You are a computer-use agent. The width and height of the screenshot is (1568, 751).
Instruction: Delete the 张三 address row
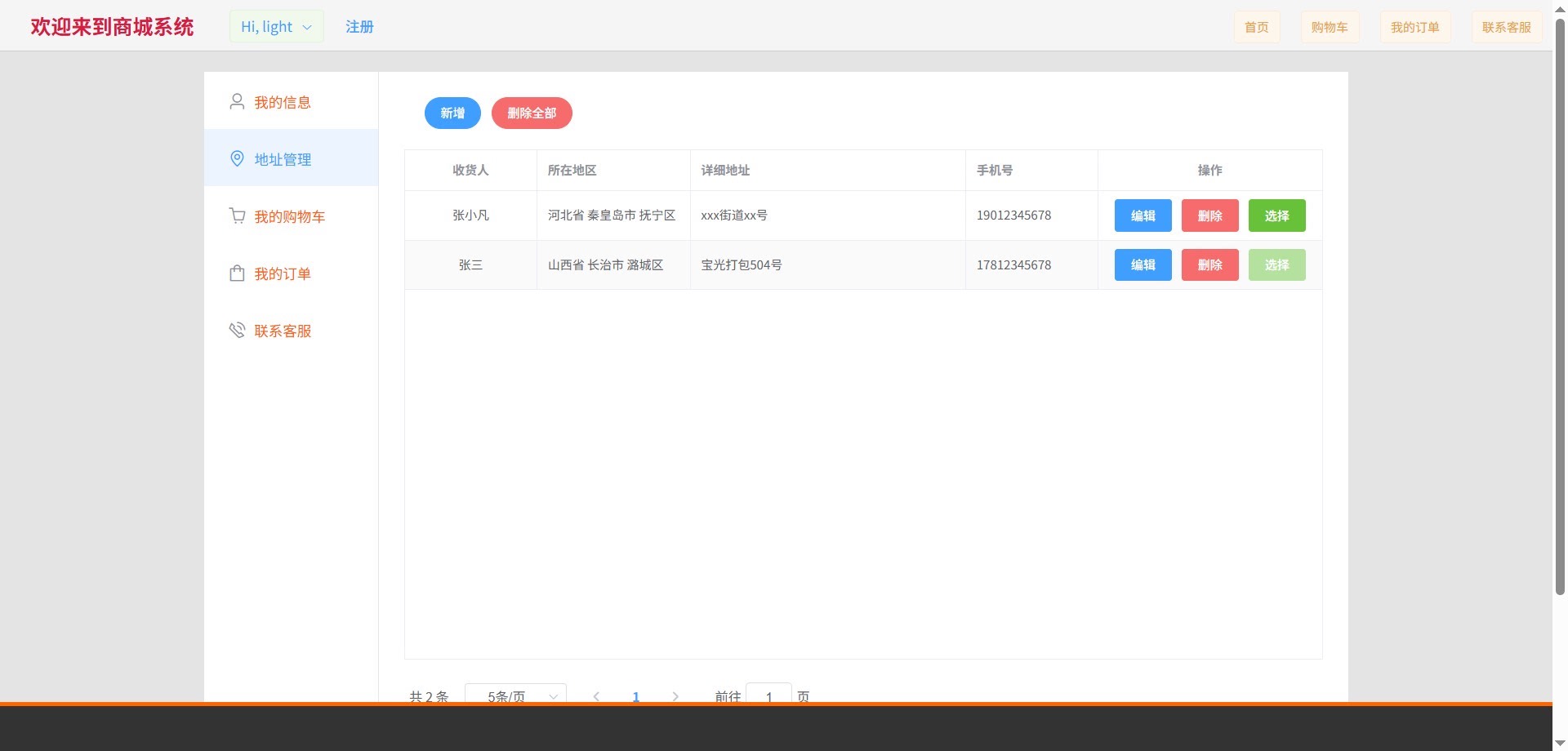pyautogui.click(x=1209, y=265)
